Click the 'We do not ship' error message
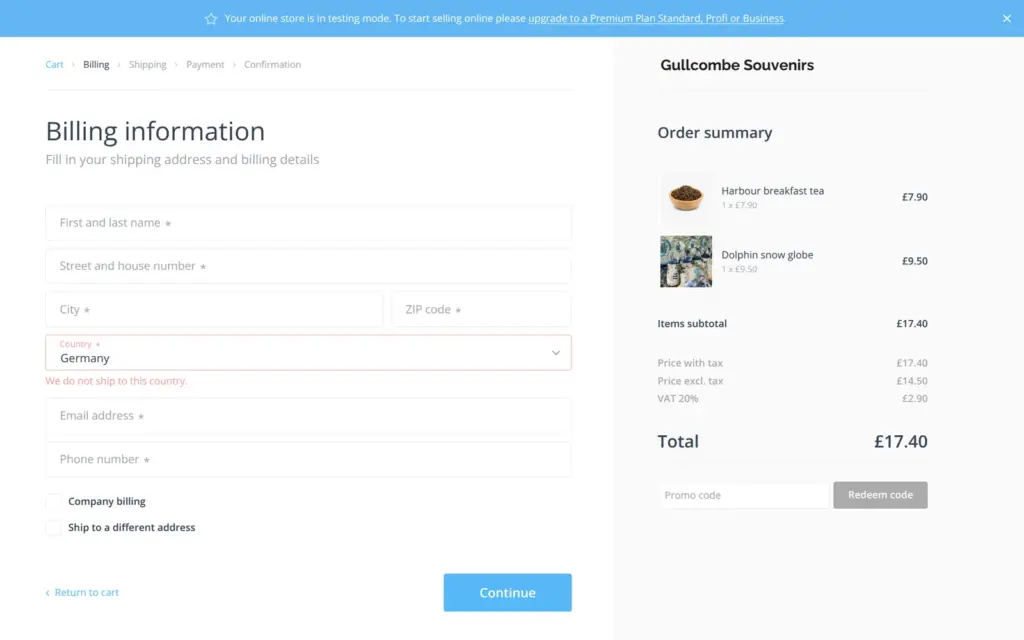Image resolution: width=1024 pixels, height=640 pixels. coord(116,381)
